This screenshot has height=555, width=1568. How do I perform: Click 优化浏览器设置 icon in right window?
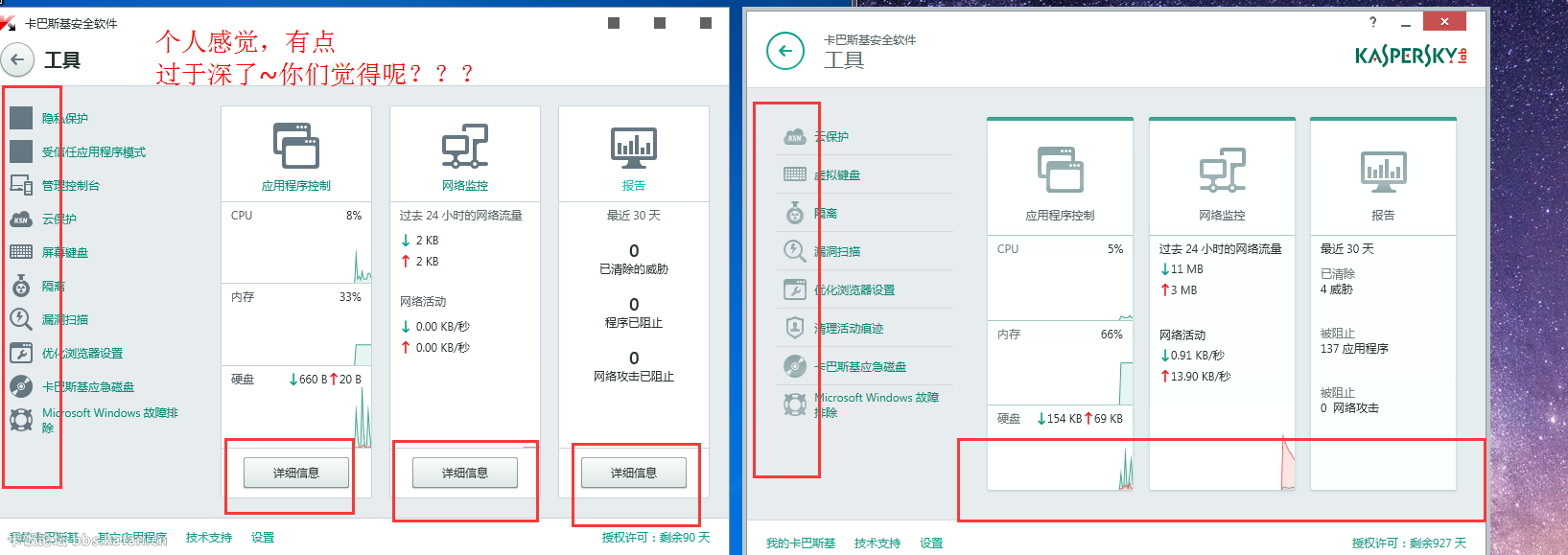click(795, 289)
